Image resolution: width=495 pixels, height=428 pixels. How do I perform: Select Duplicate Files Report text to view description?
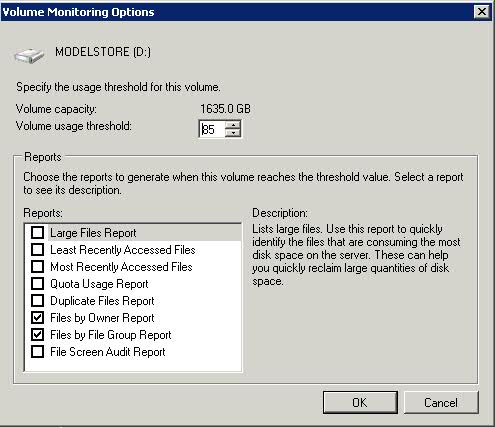pos(102,301)
